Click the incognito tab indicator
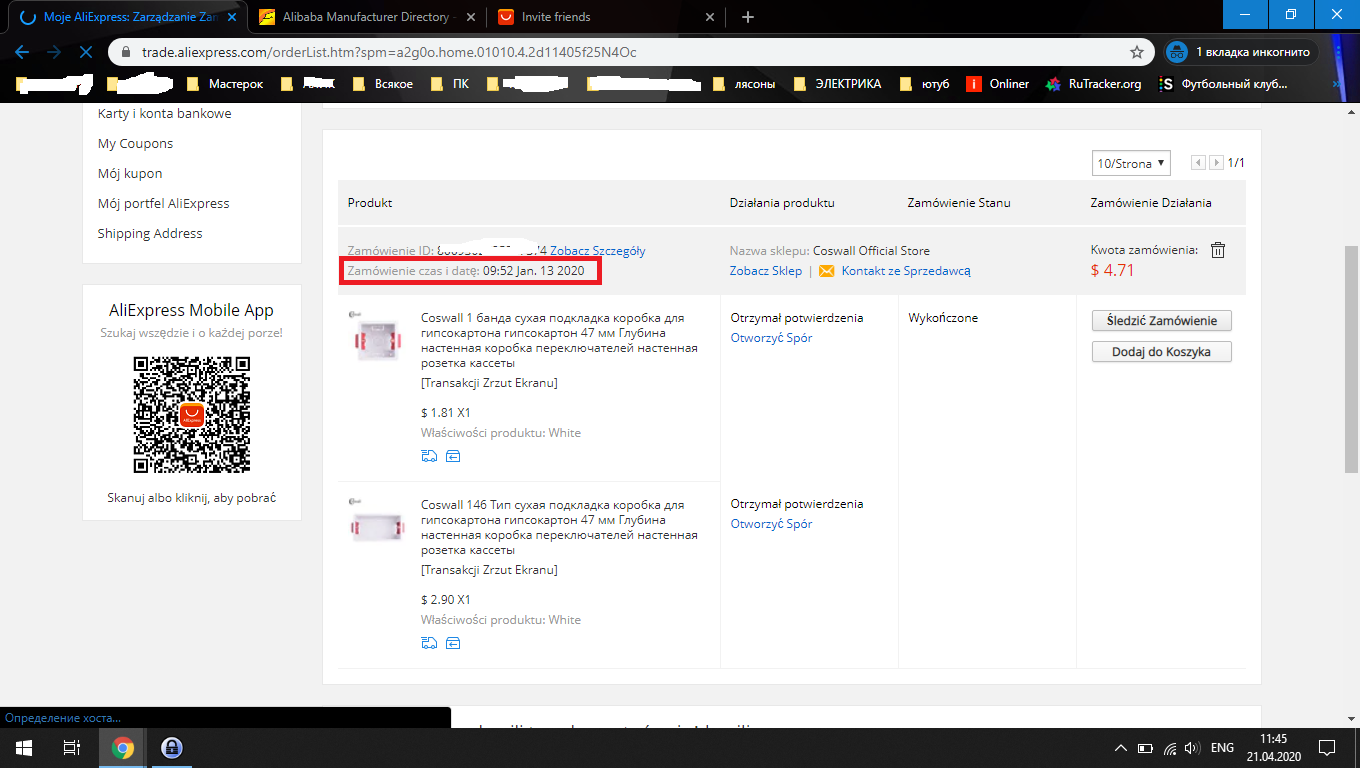 coord(1242,52)
